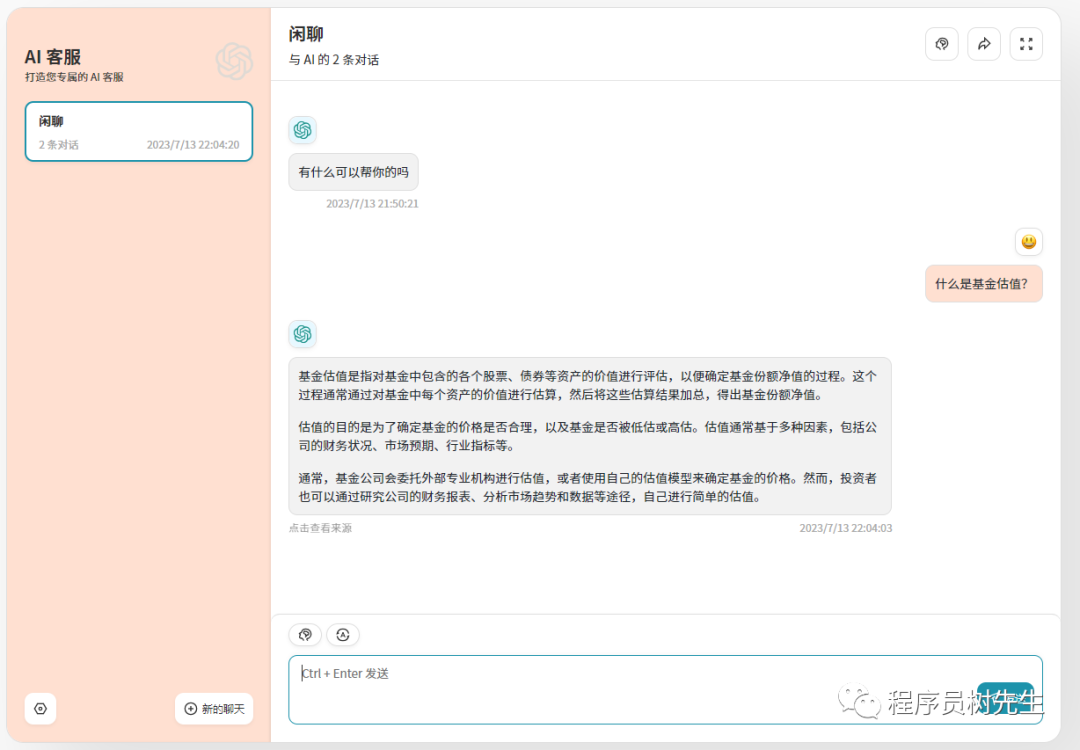
Task: Click the ChatGPT avatar next to fund answer
Action: [302, 334]
